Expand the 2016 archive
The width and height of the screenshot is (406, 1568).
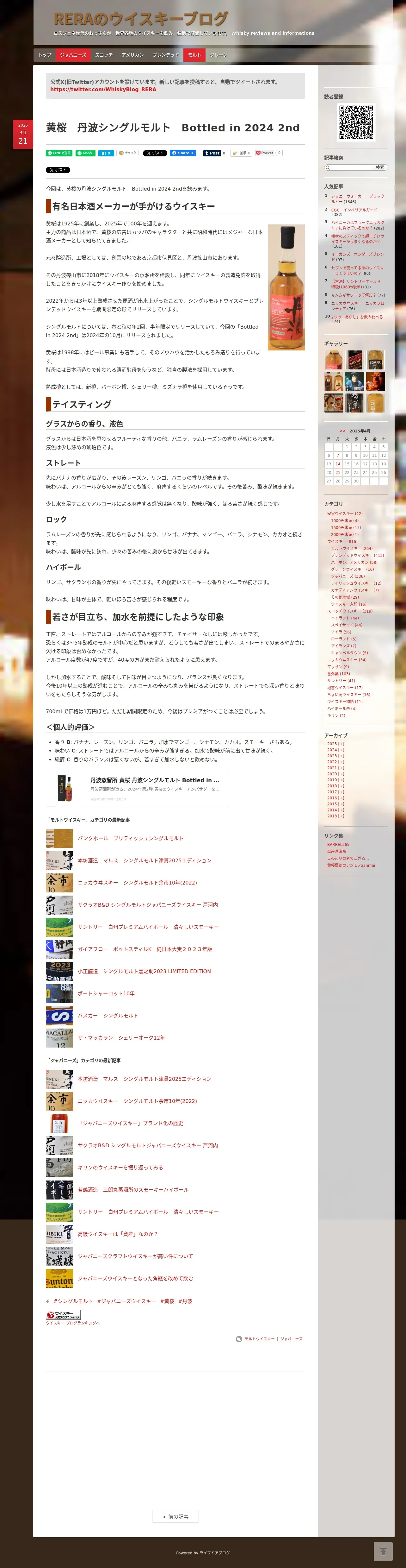pyautogui.click(x=335, y=798)
